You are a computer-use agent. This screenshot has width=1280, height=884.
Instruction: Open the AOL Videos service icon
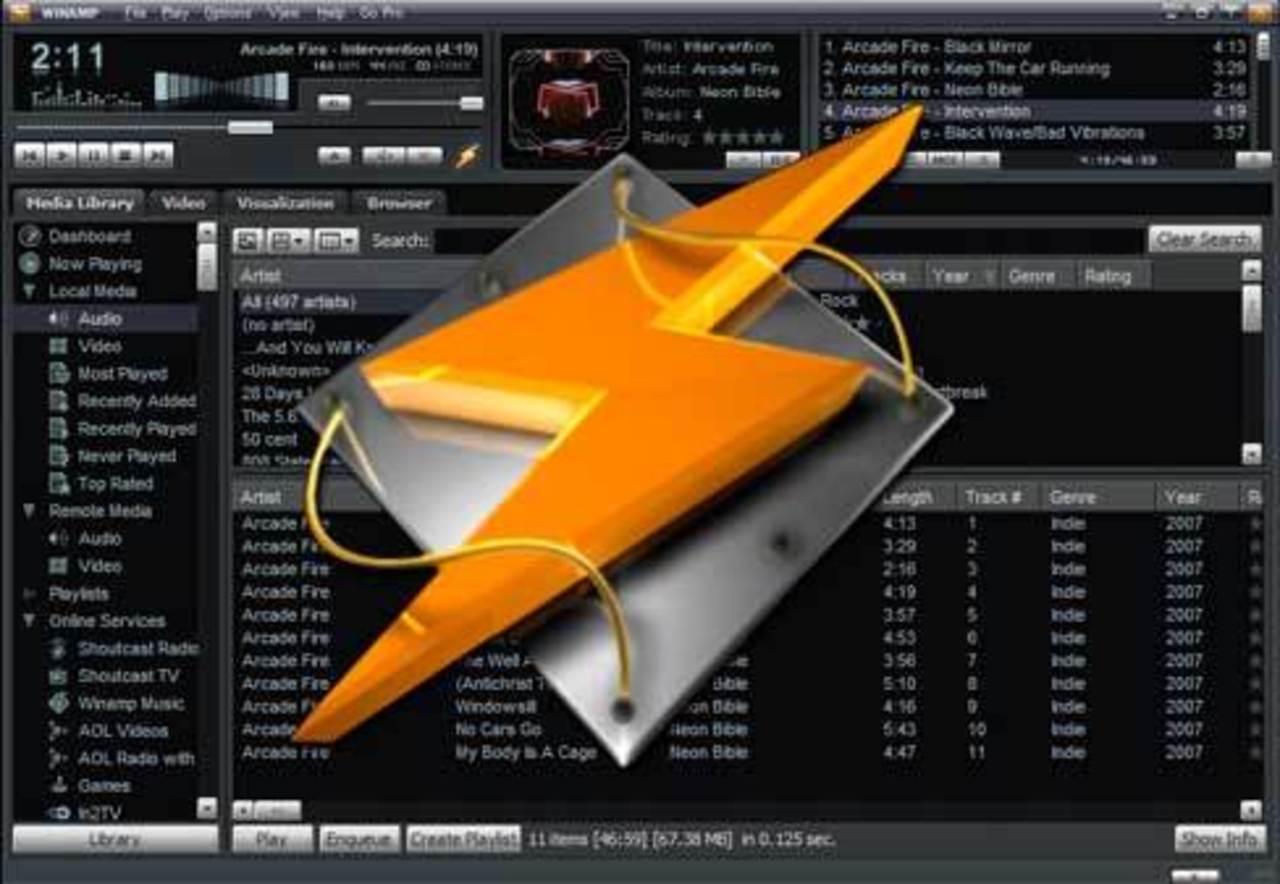(x=59, y=731)
